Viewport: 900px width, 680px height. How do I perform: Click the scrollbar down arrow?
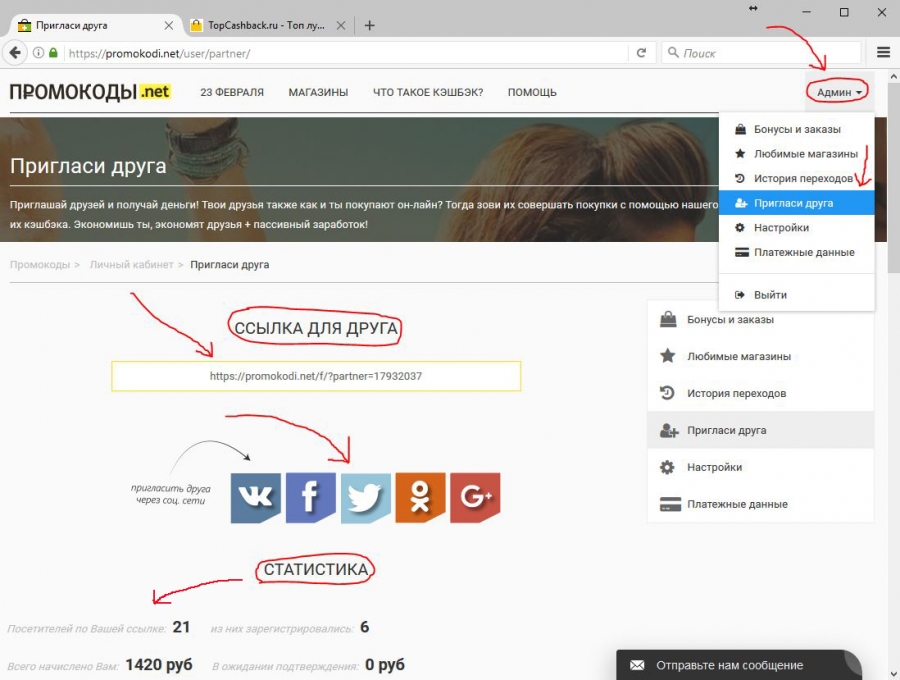pos(894,673)
